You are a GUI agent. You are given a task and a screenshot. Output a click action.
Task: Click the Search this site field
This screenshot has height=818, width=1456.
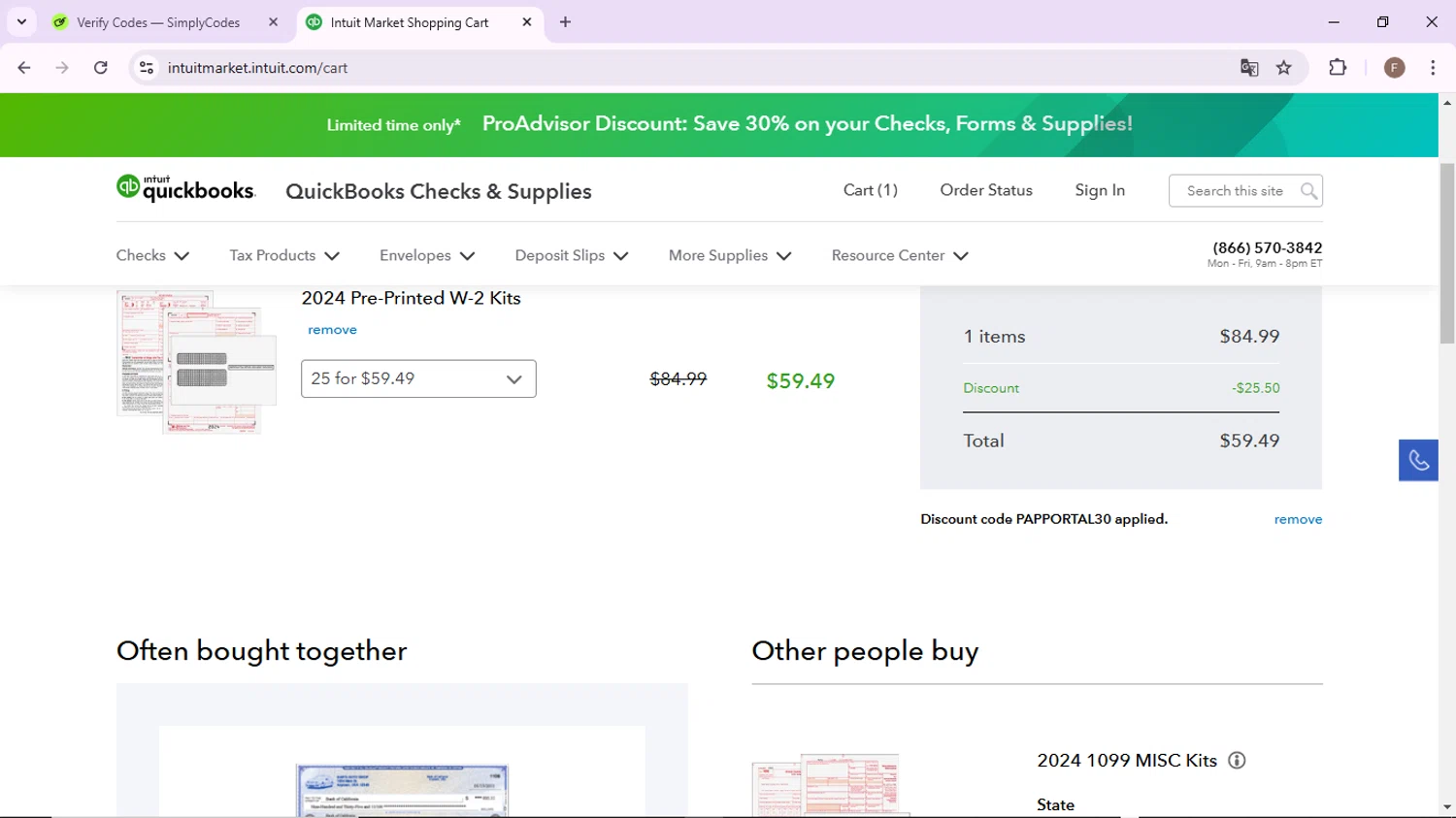[1234, 191]
